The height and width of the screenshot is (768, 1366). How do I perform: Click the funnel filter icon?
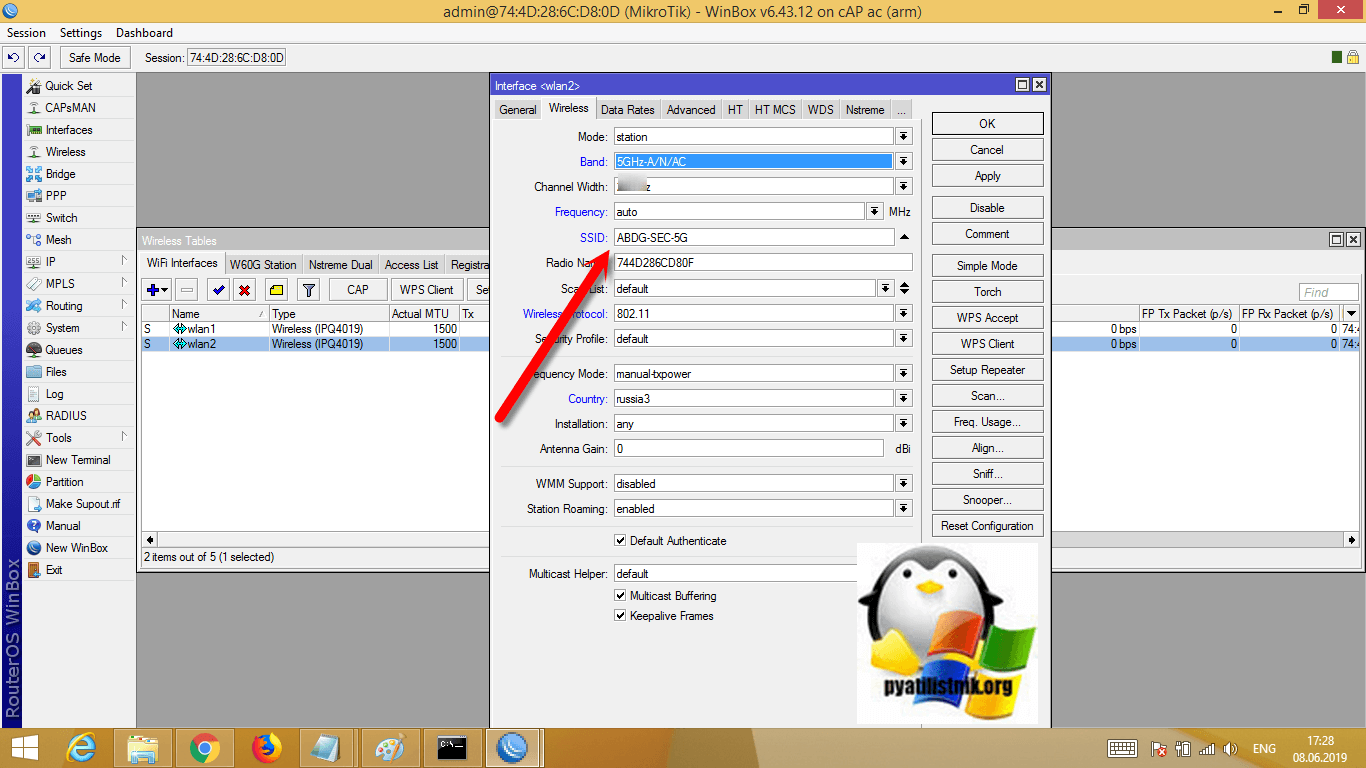click(x=309, y=290)
